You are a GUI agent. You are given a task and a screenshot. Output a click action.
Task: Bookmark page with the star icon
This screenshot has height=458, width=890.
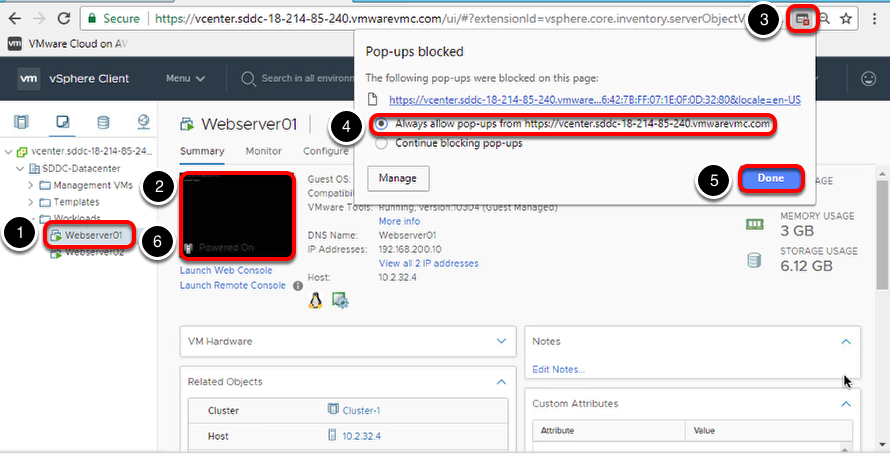click(x=846, y=19)
